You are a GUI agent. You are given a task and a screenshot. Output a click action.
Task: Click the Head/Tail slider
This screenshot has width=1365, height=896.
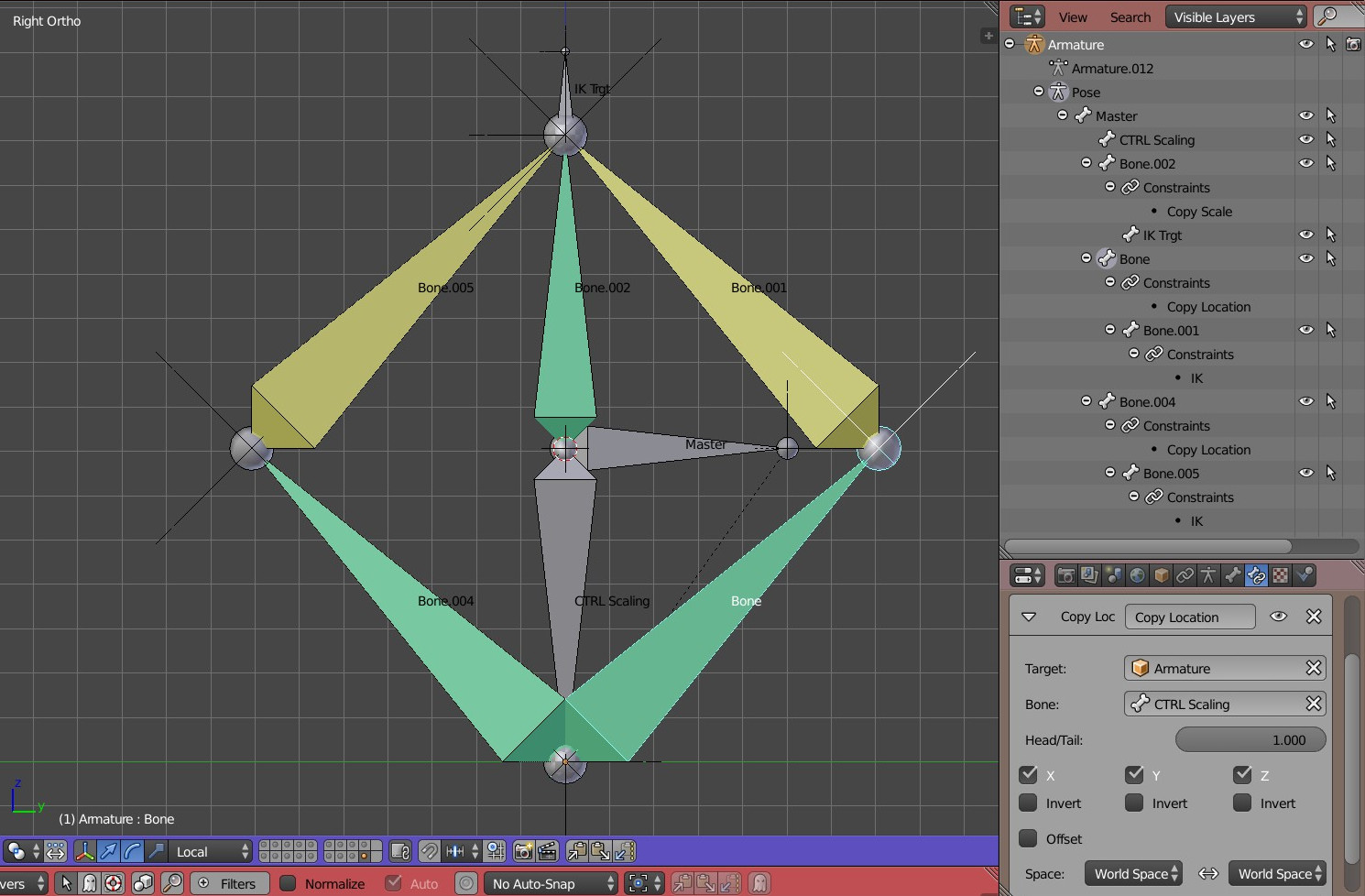[x=1250, y=739]
